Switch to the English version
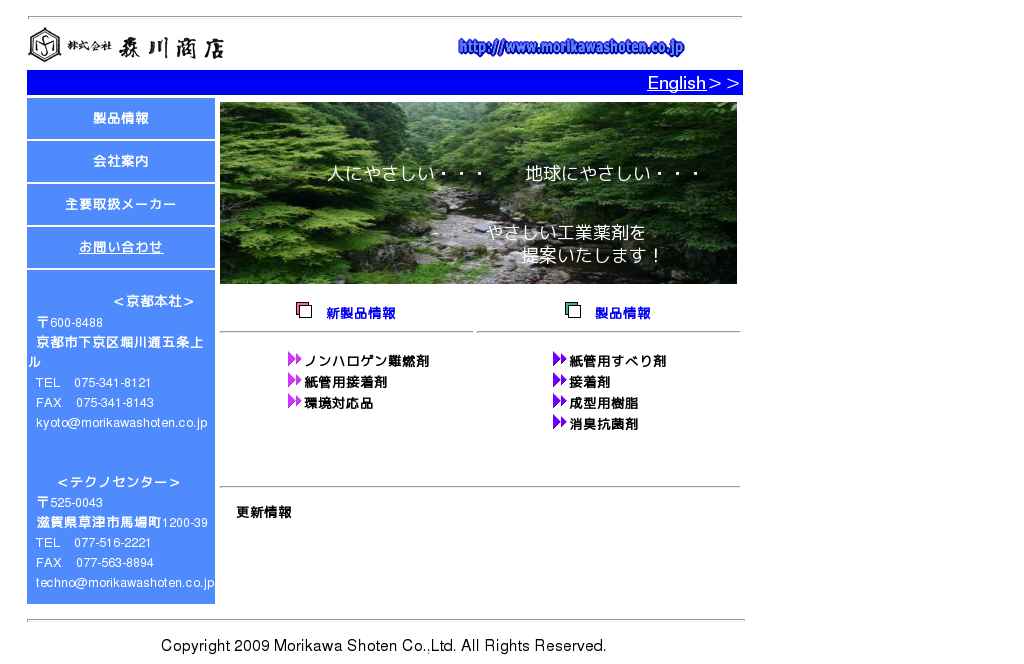 [677, 83]
